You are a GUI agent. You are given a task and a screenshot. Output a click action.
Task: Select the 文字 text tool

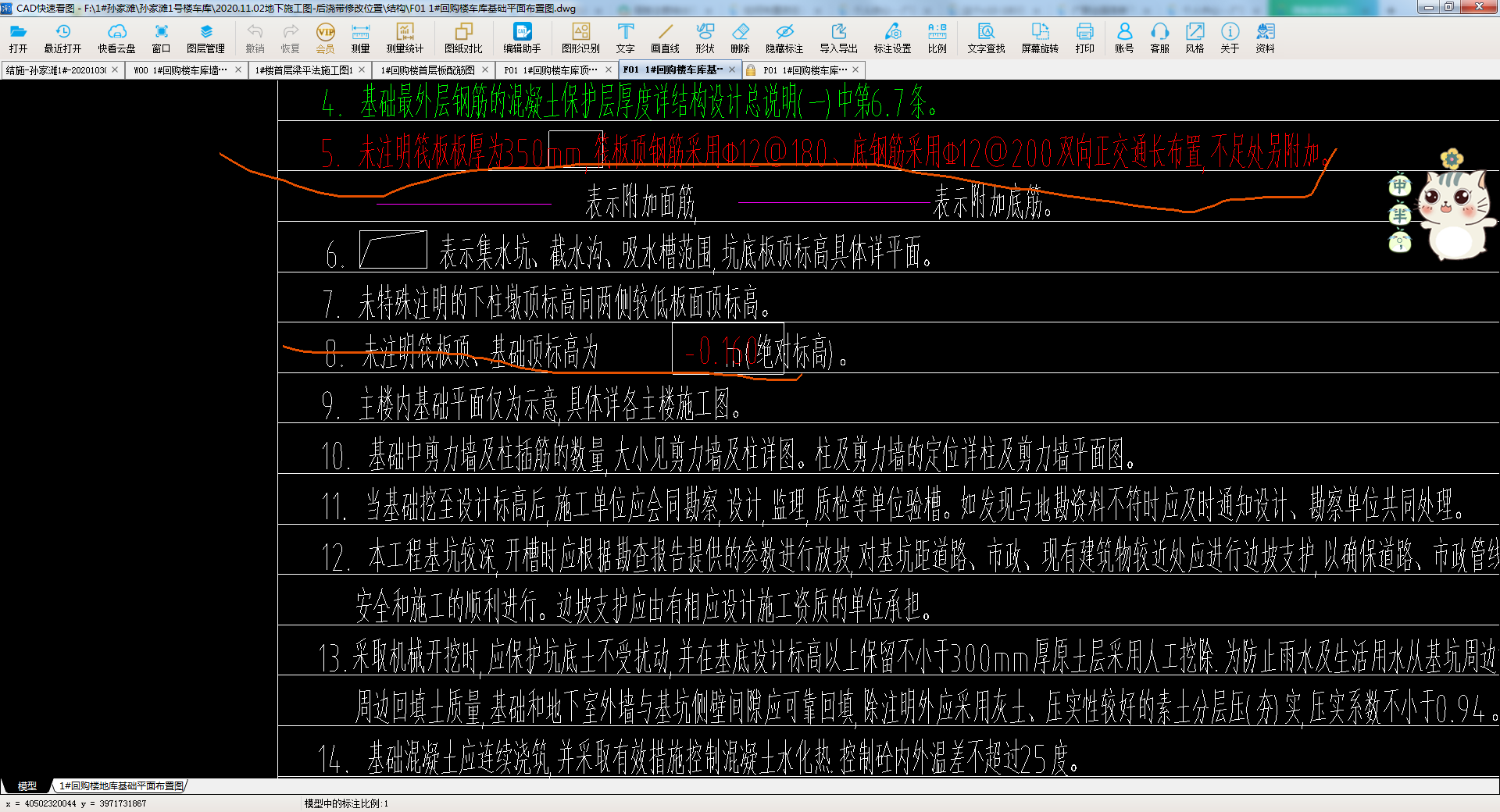pos(625,37)
